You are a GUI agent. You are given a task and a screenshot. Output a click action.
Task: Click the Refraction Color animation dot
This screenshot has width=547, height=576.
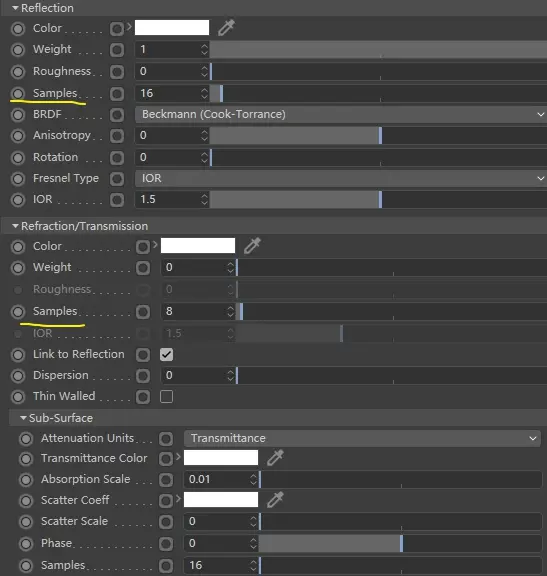(18, 246)
